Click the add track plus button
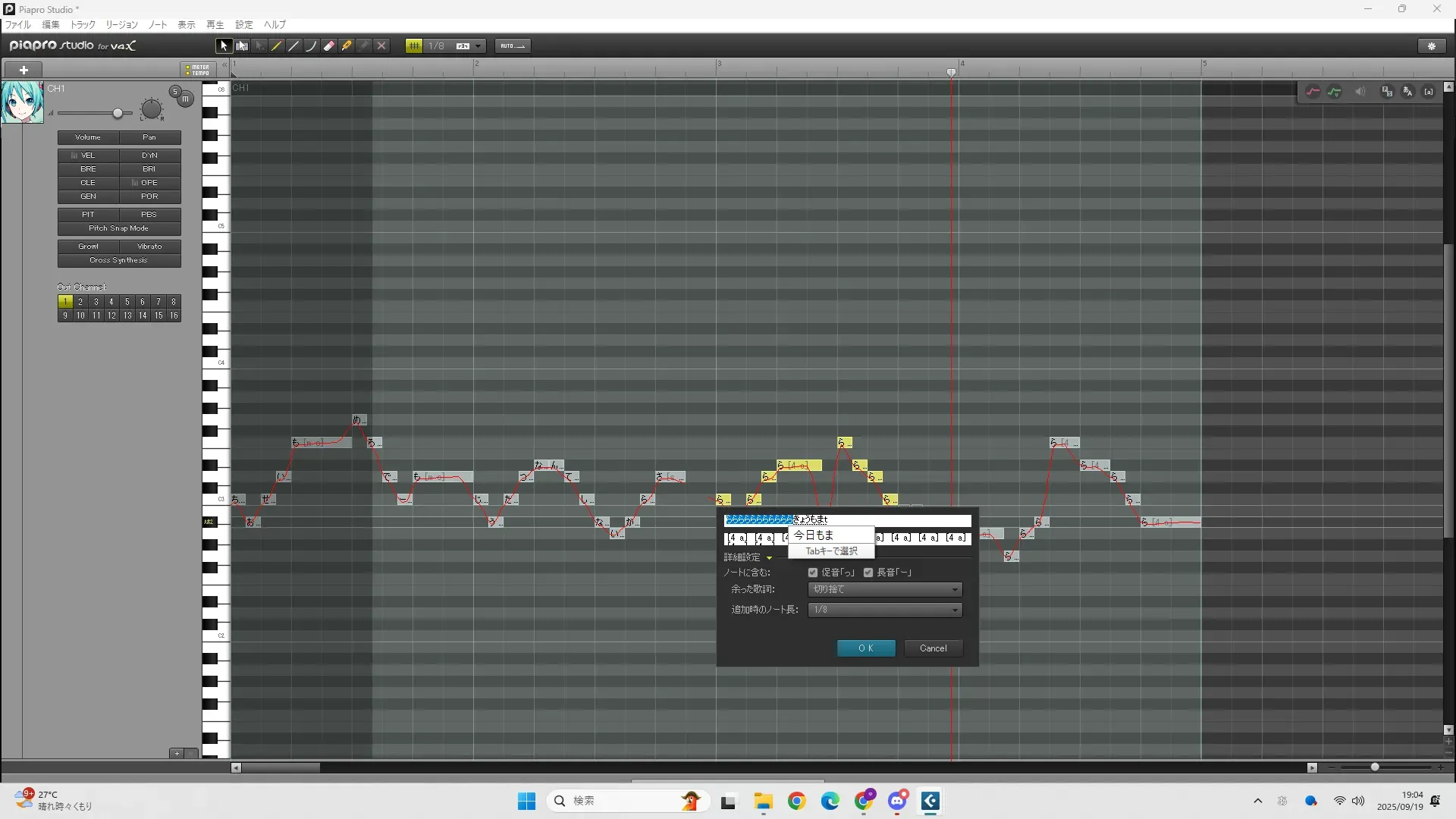This screenshot has width=1456, height=819. tap(24, 70)
